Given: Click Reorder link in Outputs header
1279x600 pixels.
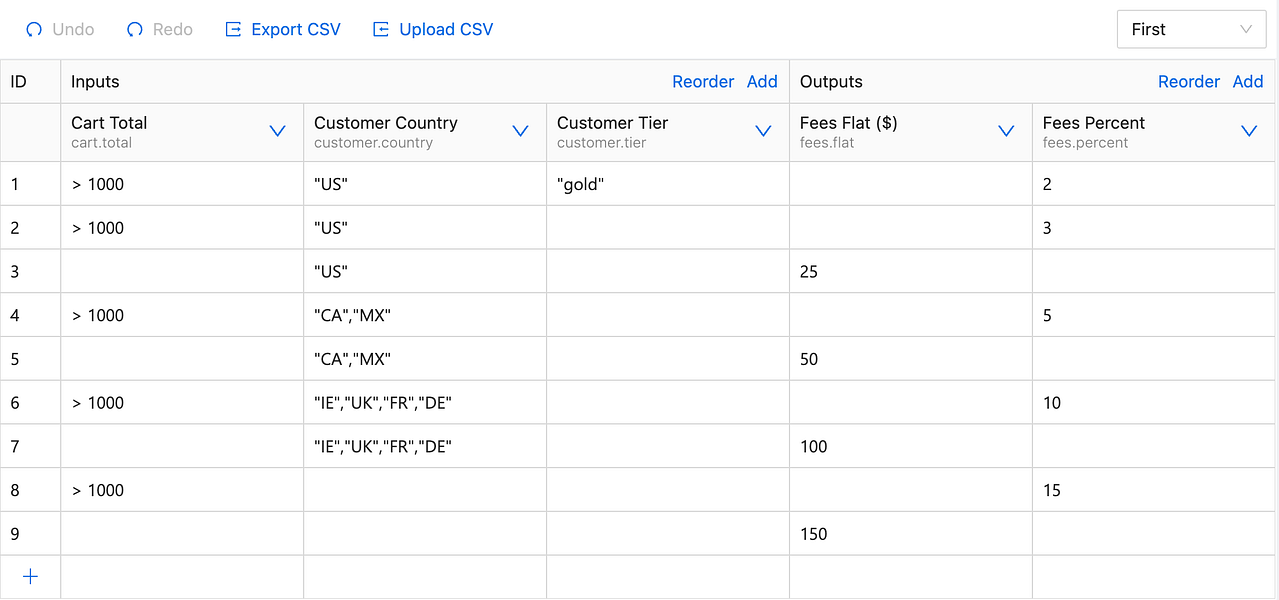Looking at the screenshot, I should tap(1189, 82).
